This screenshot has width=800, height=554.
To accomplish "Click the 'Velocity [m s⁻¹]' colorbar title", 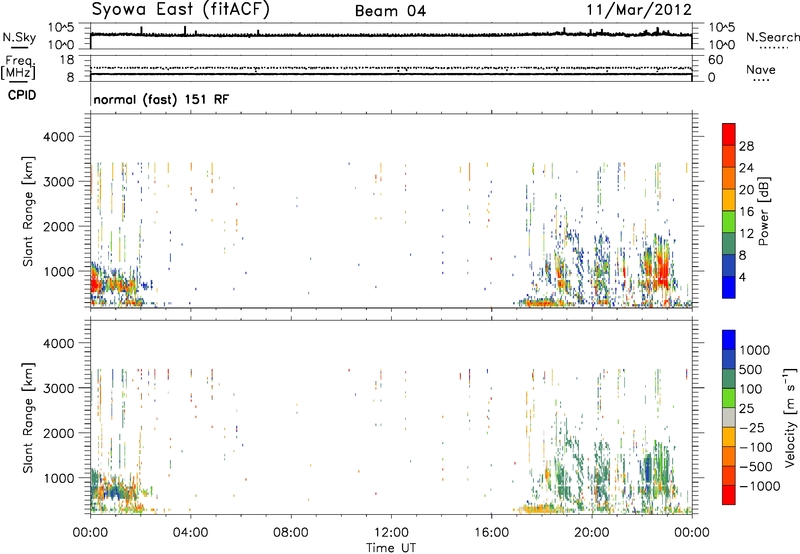I will pos(790,417).
